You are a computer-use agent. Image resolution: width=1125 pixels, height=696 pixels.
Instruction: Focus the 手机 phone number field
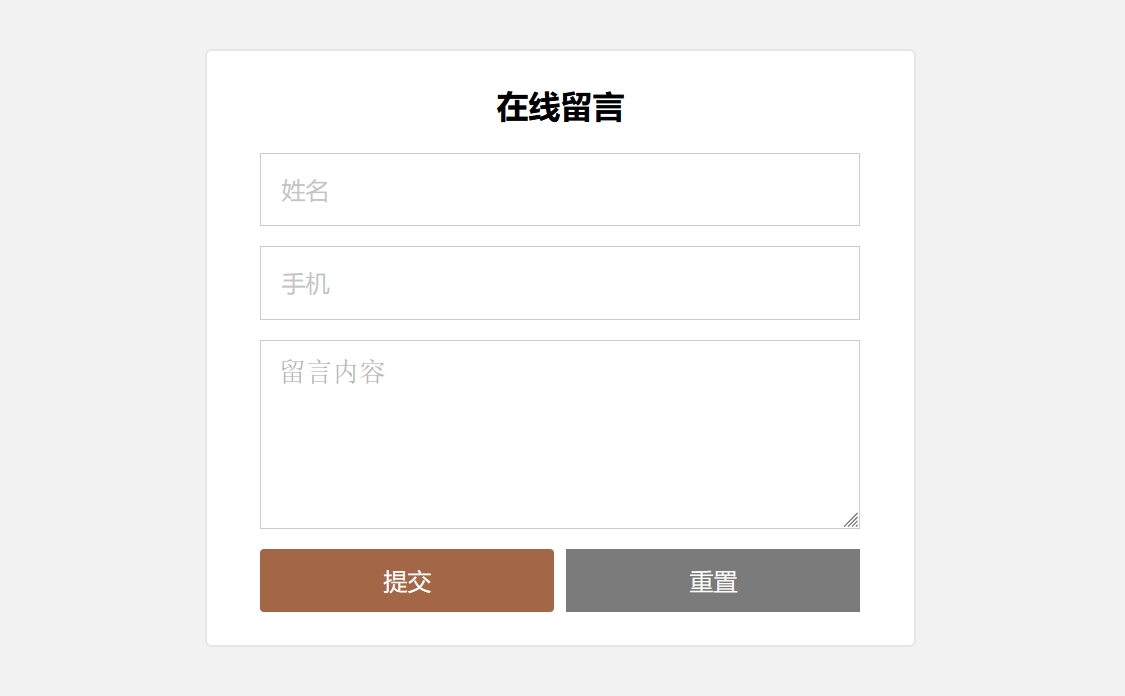(560, 283)
